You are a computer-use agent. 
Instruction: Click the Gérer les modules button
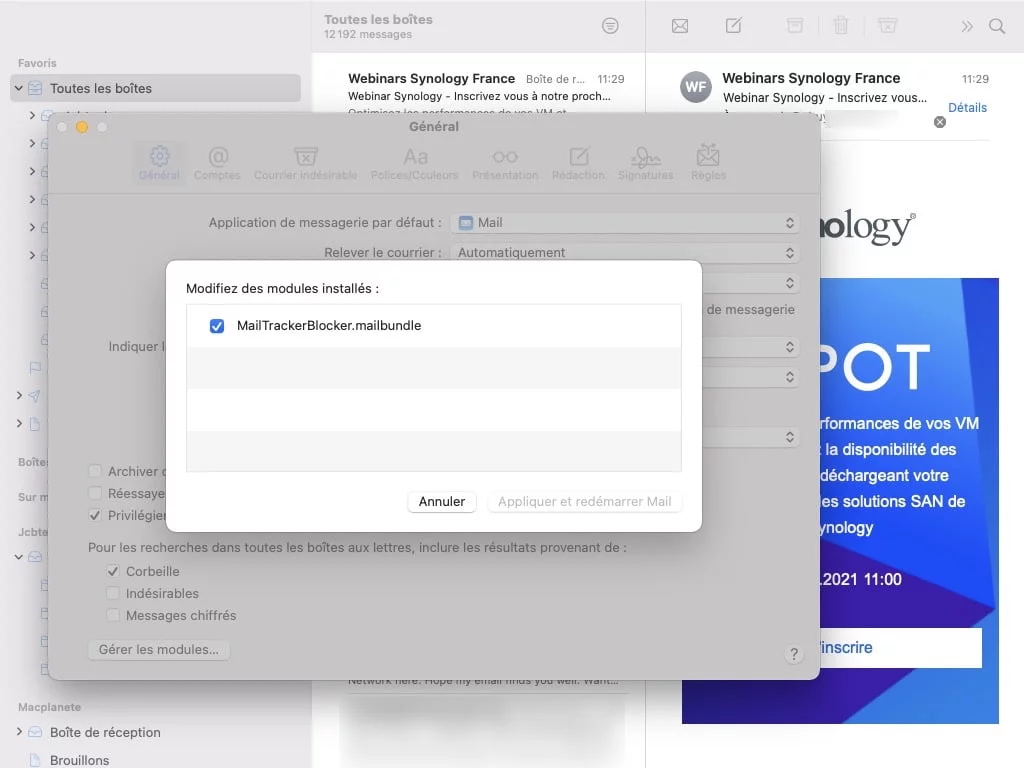tap(159, 650)
